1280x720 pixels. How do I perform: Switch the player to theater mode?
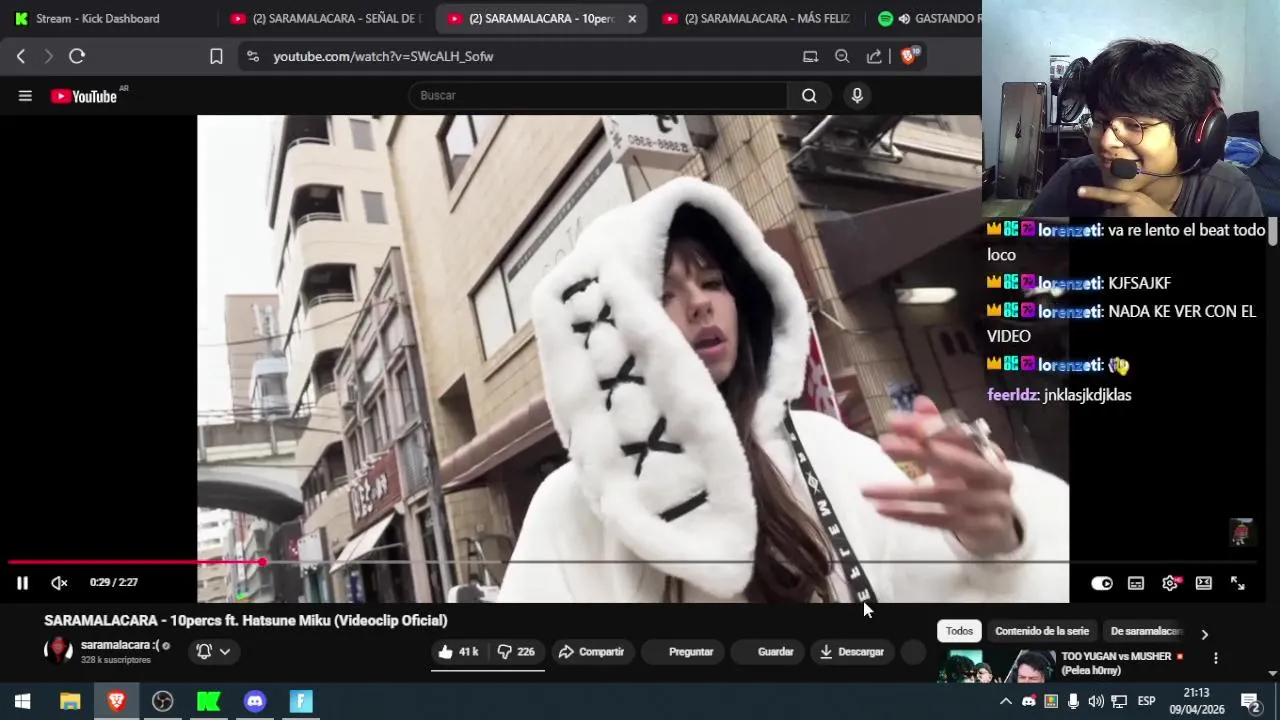pos(1204,583)
